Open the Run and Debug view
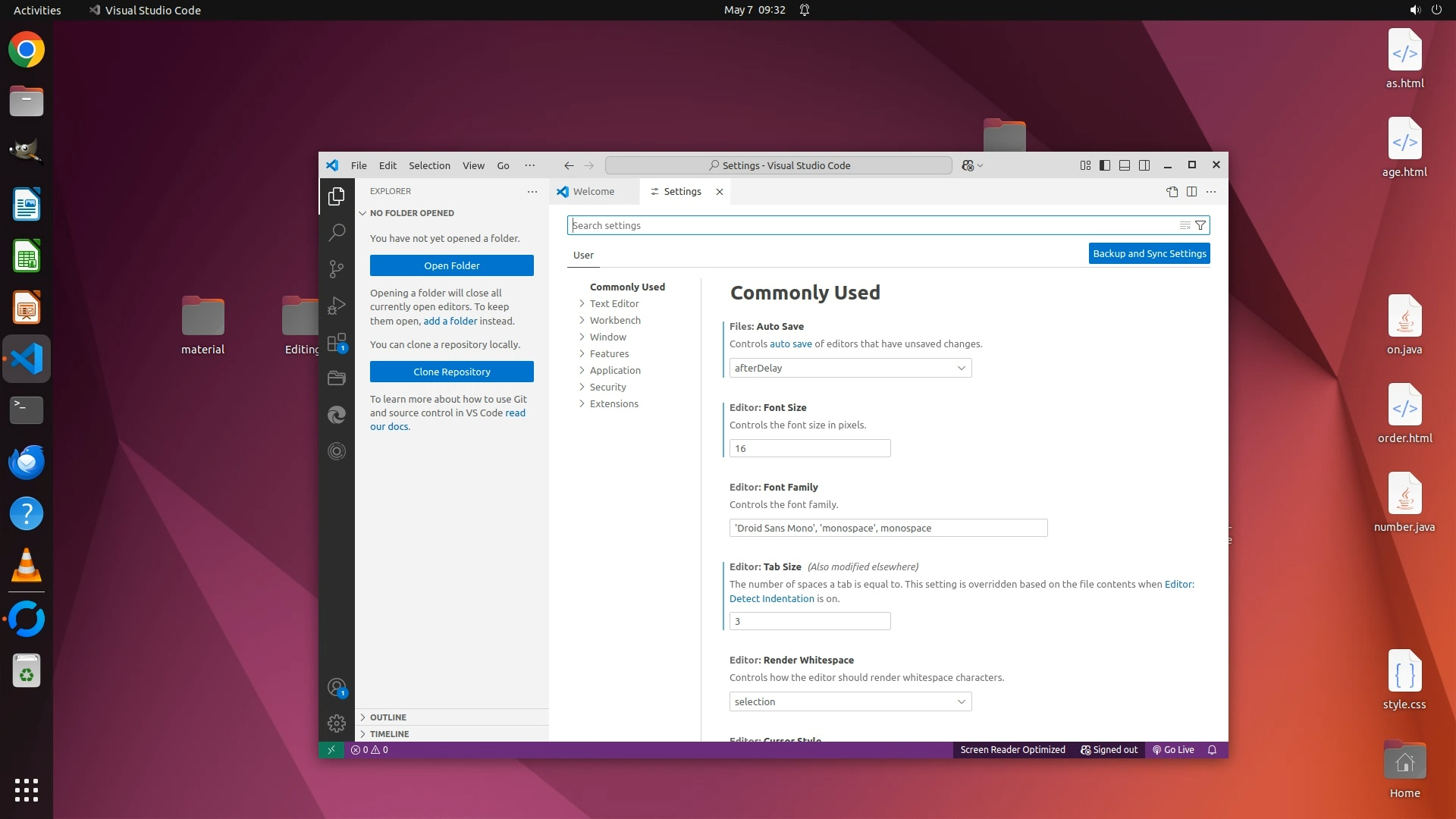1456x819 pixels. [337, 306]
